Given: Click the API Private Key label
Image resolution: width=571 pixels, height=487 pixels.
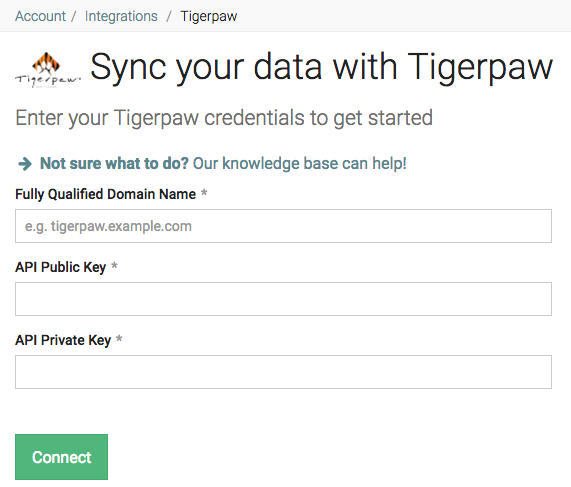Looking at the screenshot, I should (63, 340).
